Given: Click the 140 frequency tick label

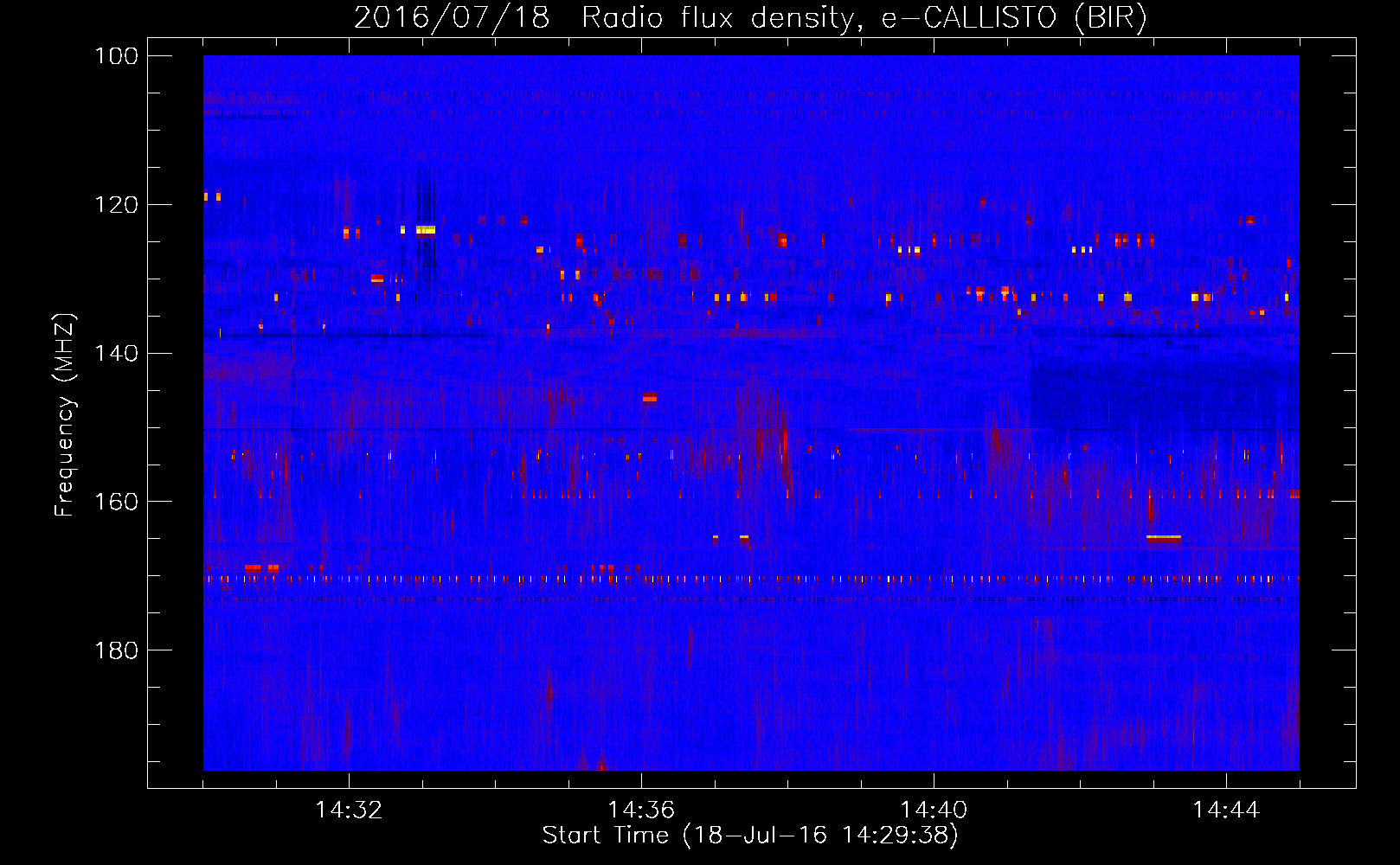Looking at the screenshot, I should point(117,353).
